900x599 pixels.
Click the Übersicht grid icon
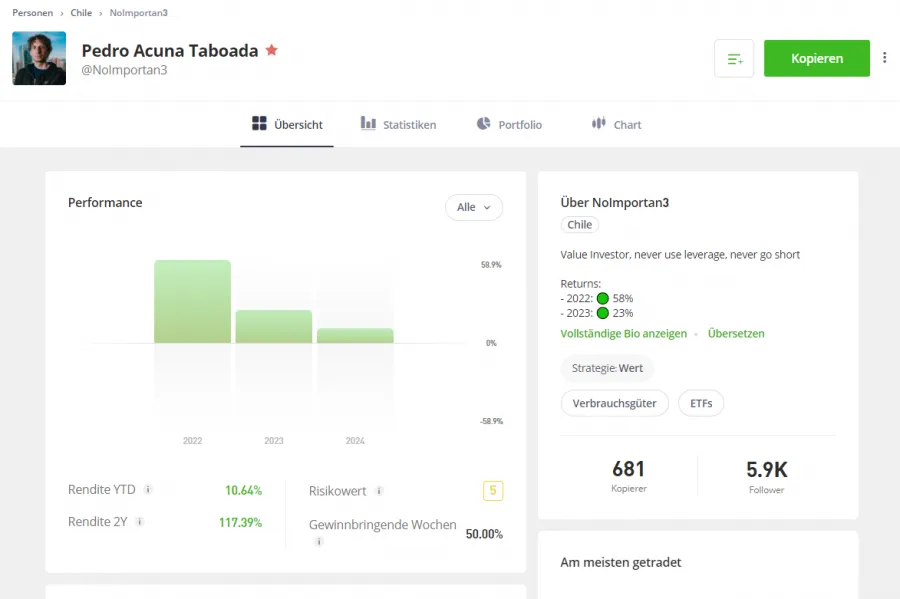coord(257,124)
